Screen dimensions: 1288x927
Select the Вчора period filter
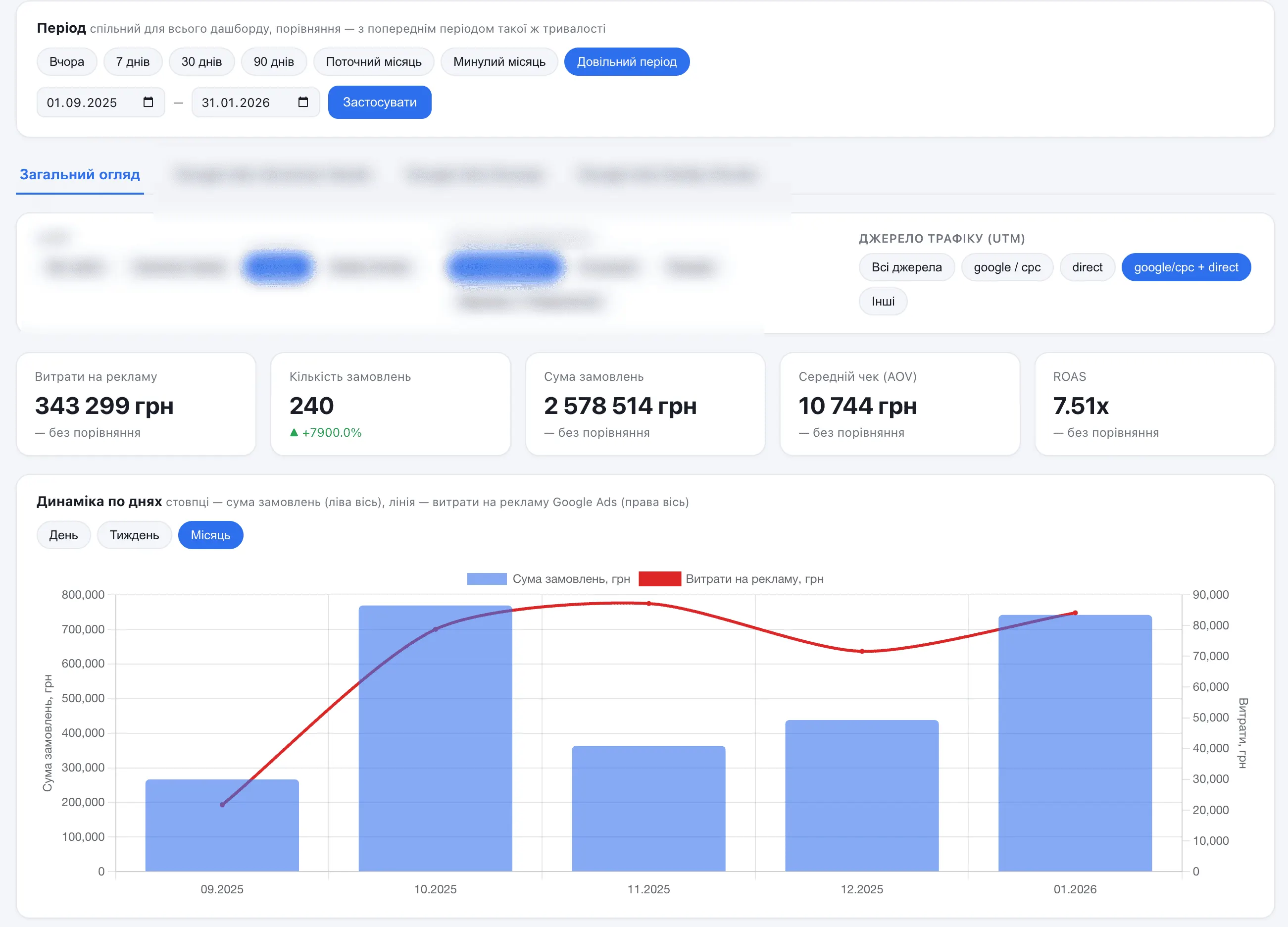tap(67, 61)
